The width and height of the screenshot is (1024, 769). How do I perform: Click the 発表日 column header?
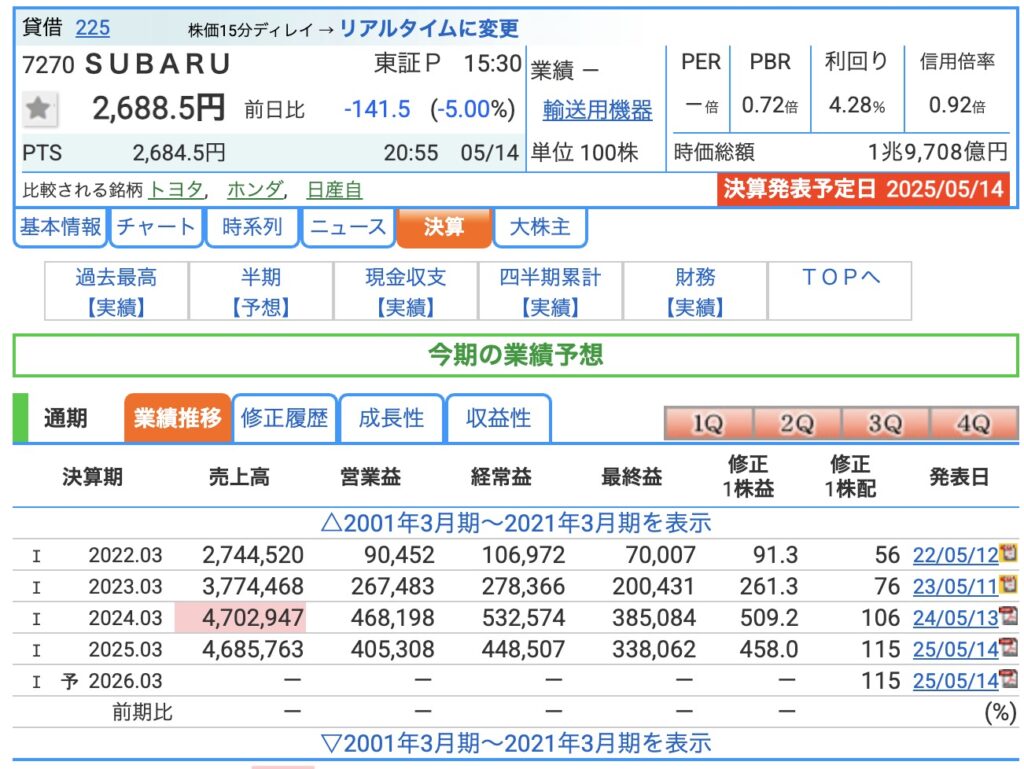[x=959, y=477]
